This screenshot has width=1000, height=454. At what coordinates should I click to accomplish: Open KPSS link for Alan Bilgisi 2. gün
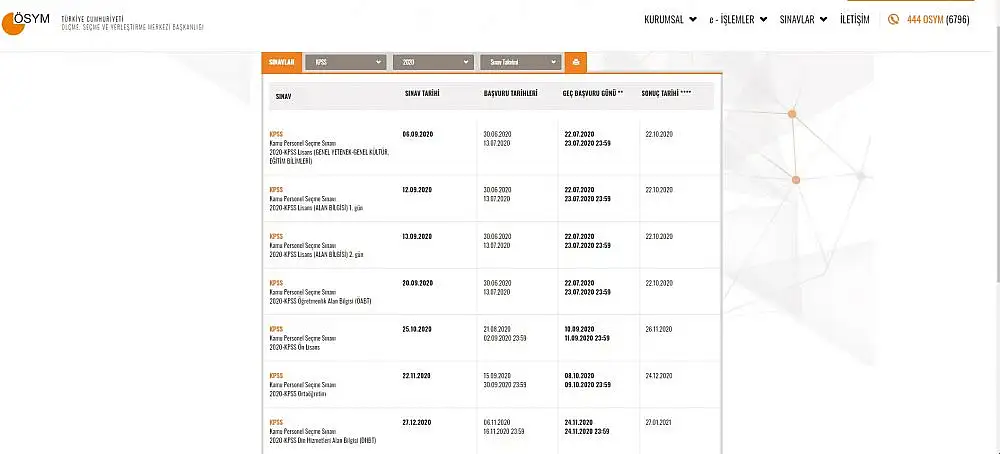pos(276,236)
